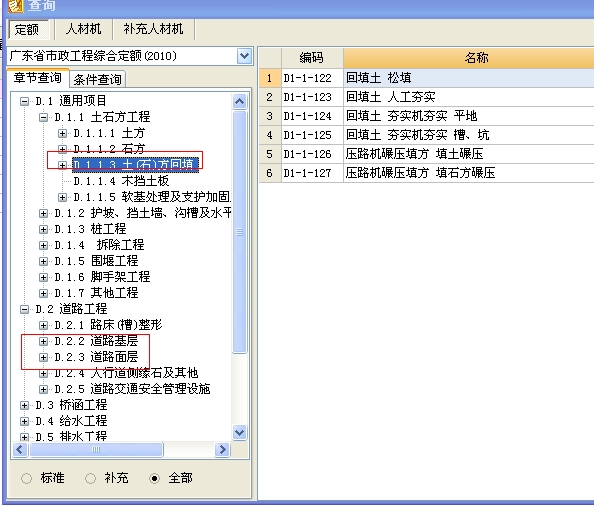This screenshot has height=508, width=594.
Task: Expand the D.2.3 道路面层 node
Action: coord(44,357)
